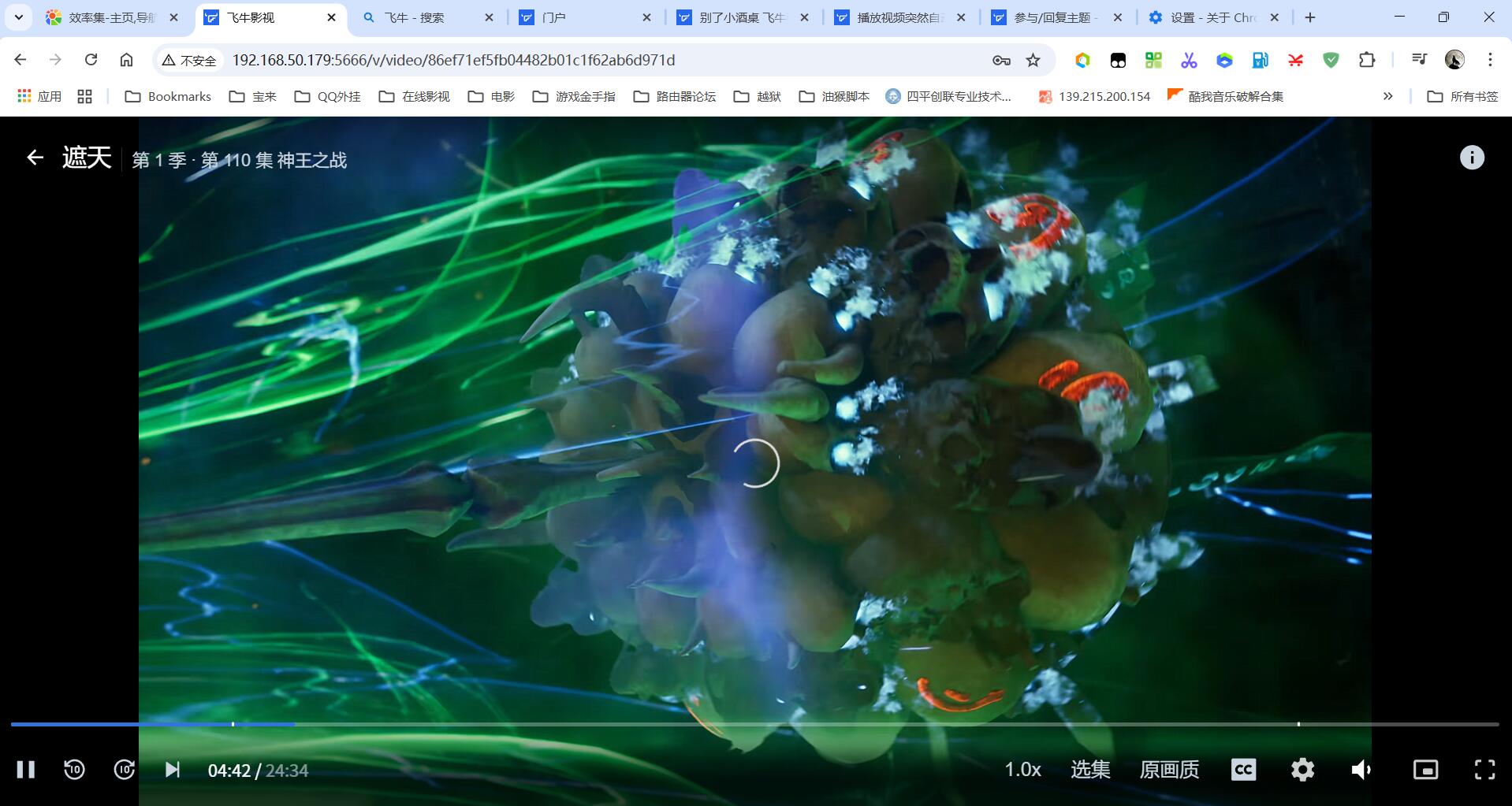
Task: Open the 电影 bookmark folder
Action: tap(491, 96)
